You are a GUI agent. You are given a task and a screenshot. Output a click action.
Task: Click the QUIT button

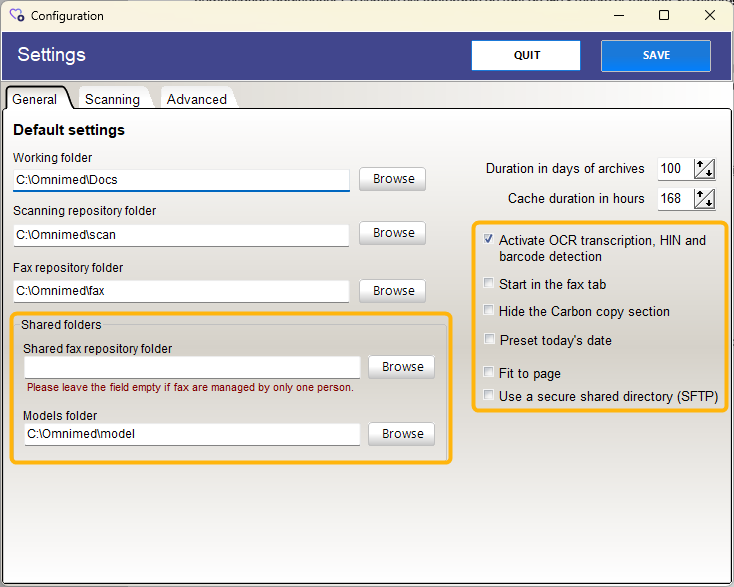(x=526, y=55)
